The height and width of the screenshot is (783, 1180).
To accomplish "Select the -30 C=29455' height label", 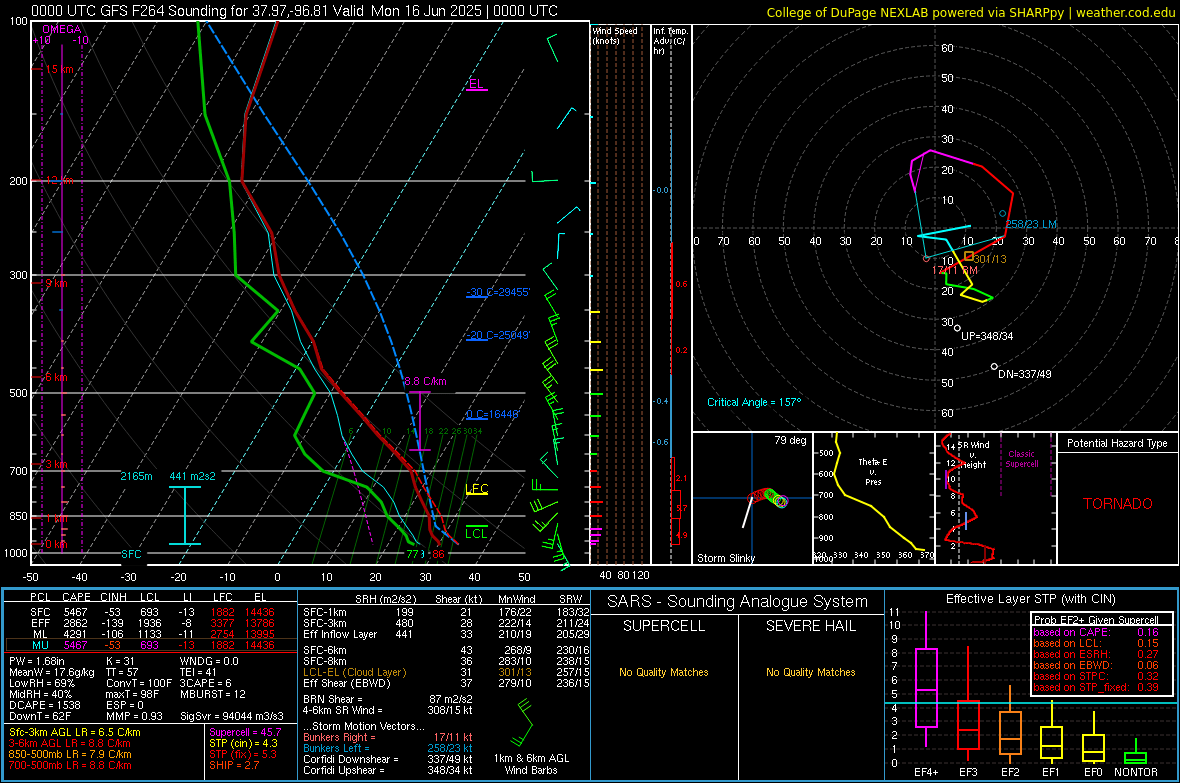I will 498,292.
